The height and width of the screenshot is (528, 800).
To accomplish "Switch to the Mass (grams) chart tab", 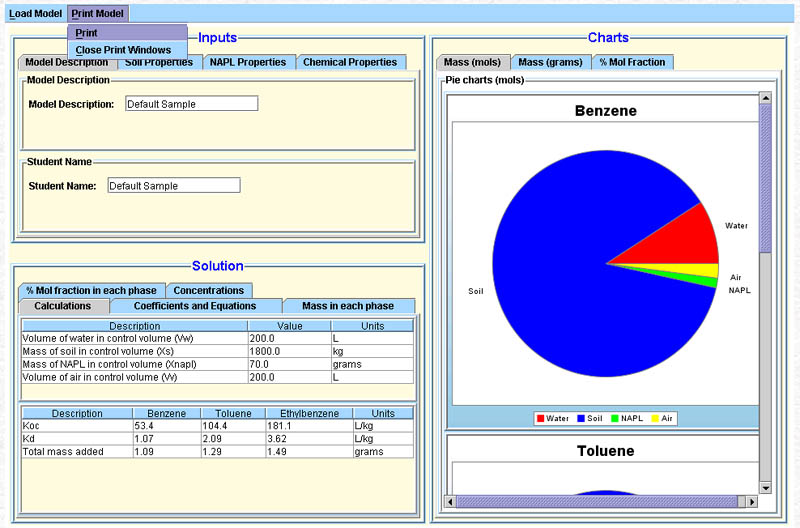I will click(550, 62).
